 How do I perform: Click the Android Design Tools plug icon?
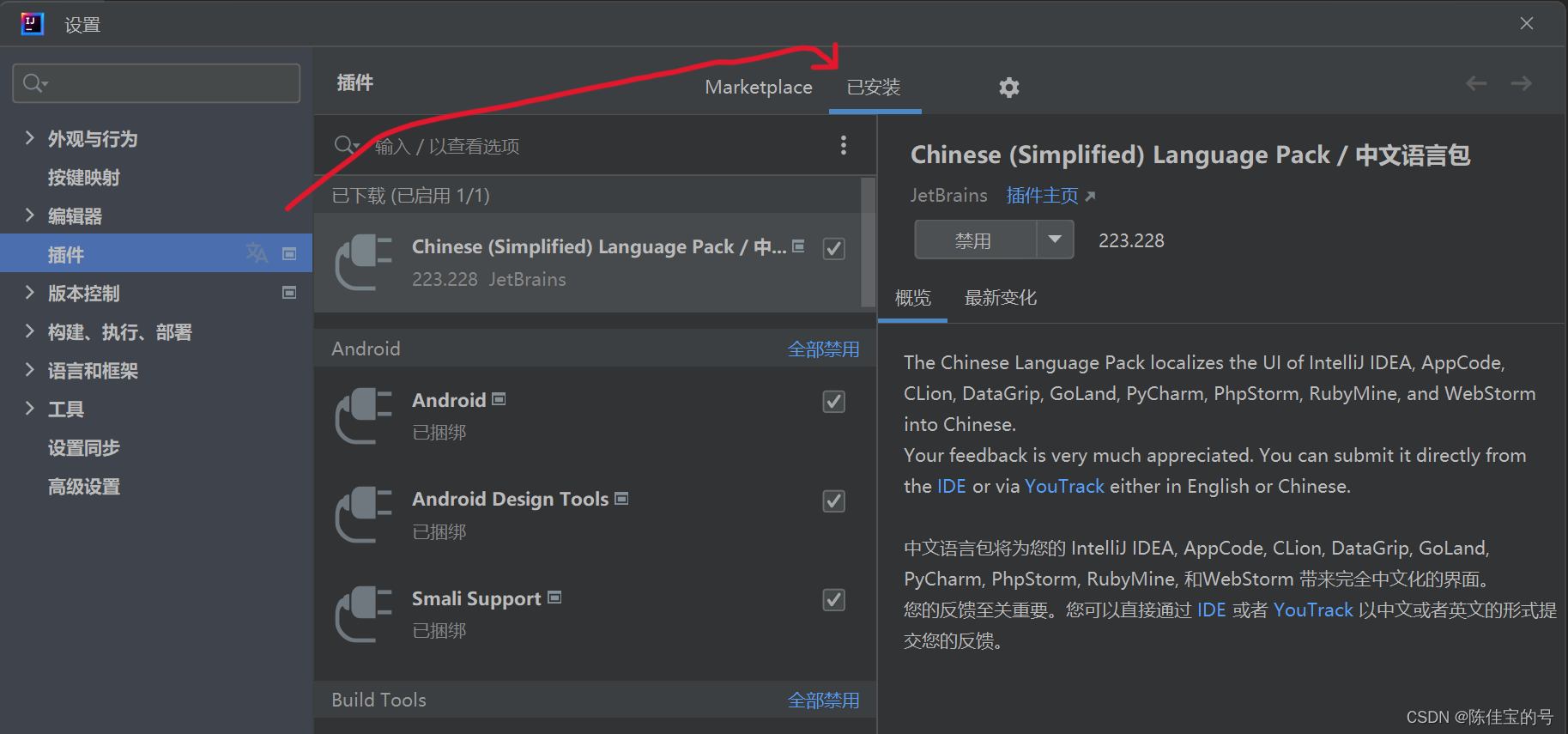click(x=364, y=514)
